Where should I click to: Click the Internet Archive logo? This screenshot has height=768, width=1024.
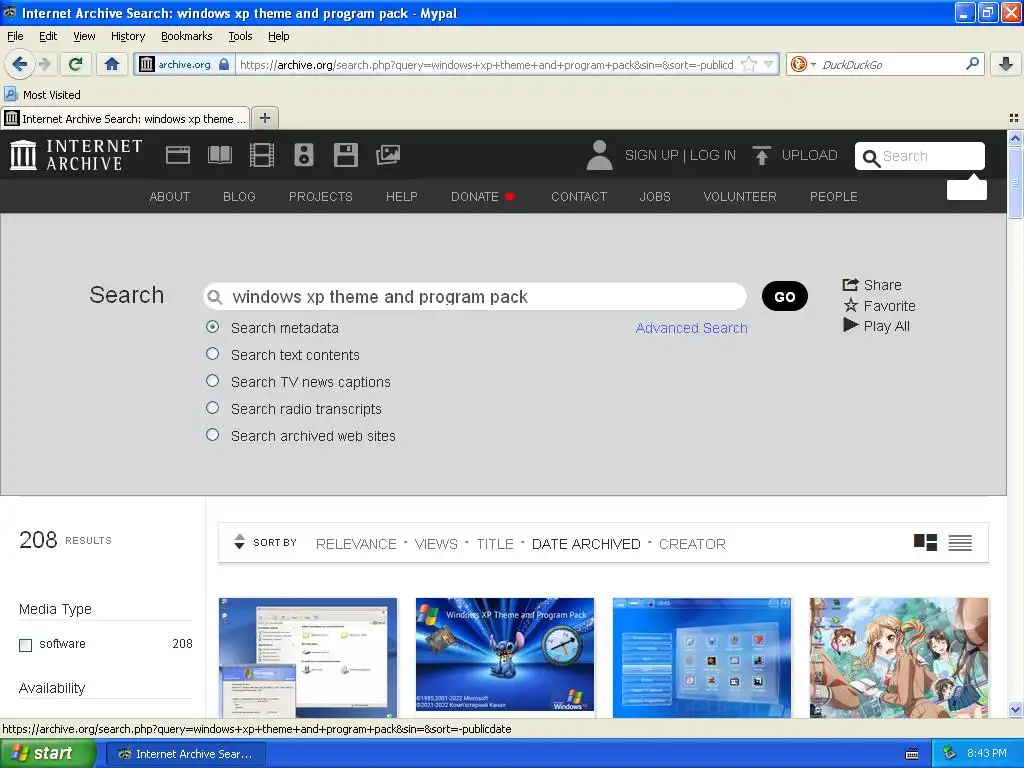click(76, 155)
